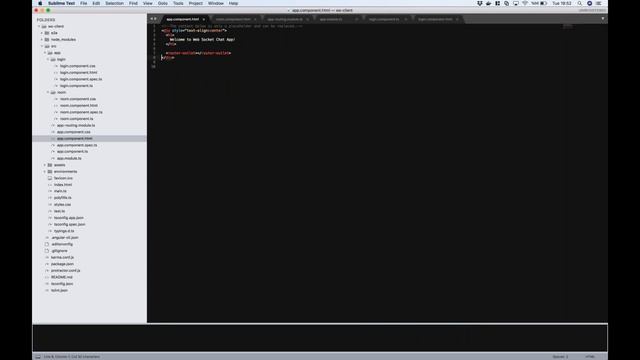Click the previous tab arrow in tab bar
This screenshot has height=360, width=640.
pos(151,19)
